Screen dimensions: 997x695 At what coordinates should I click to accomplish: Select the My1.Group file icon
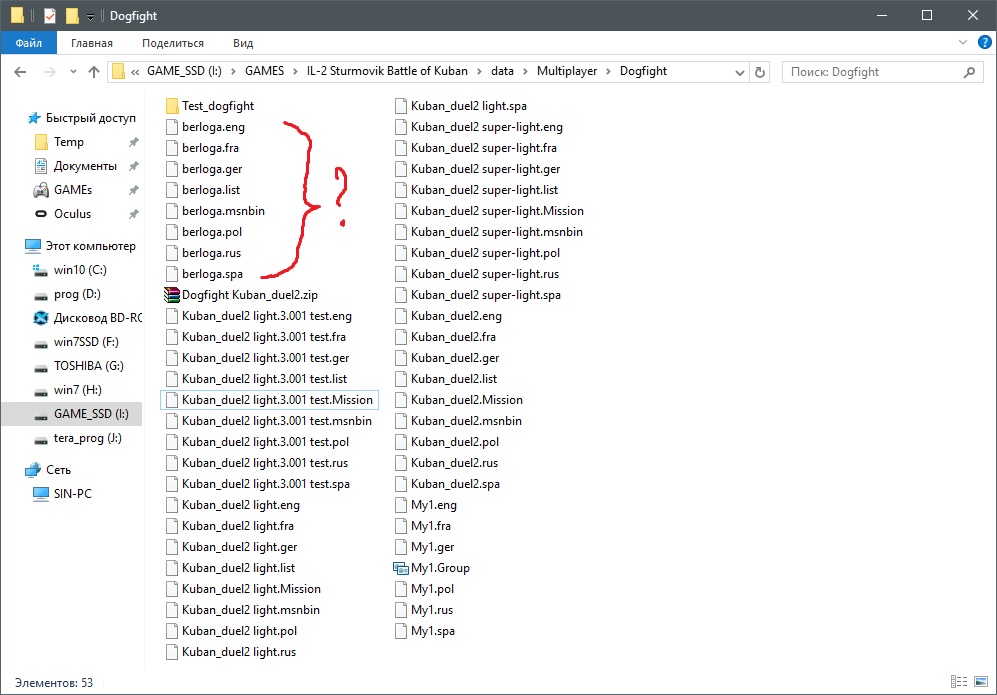tap(401, 568)
